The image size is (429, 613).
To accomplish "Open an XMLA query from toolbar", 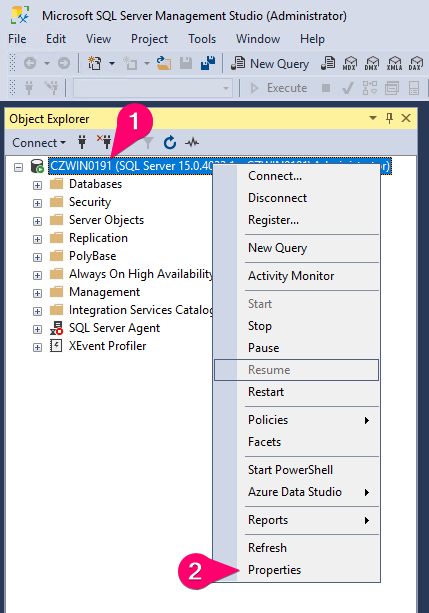I will click(x=394, y=63).
